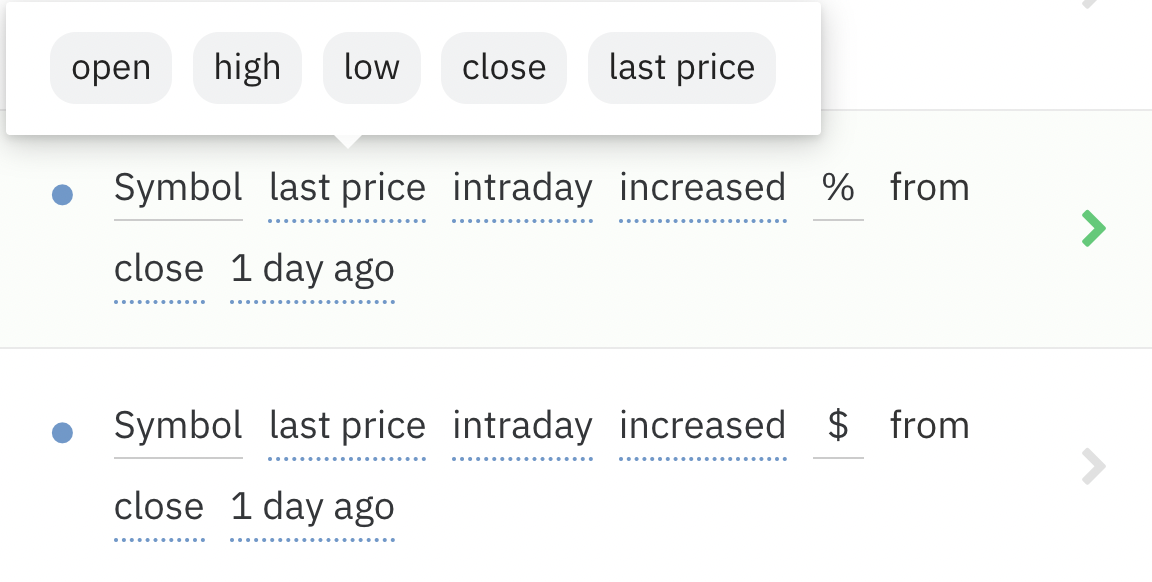Change "1 day ago" in dollar alert row

coord(312,507)
